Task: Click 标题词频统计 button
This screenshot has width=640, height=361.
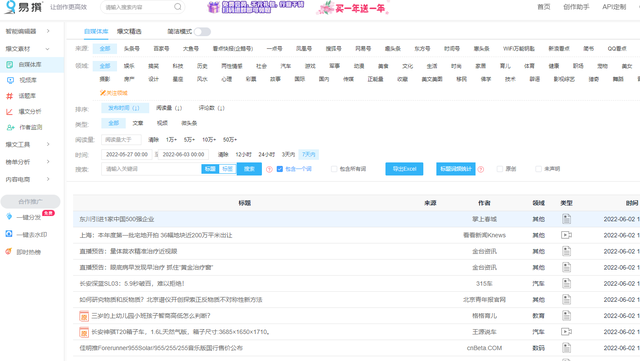Action: point(456,169)
